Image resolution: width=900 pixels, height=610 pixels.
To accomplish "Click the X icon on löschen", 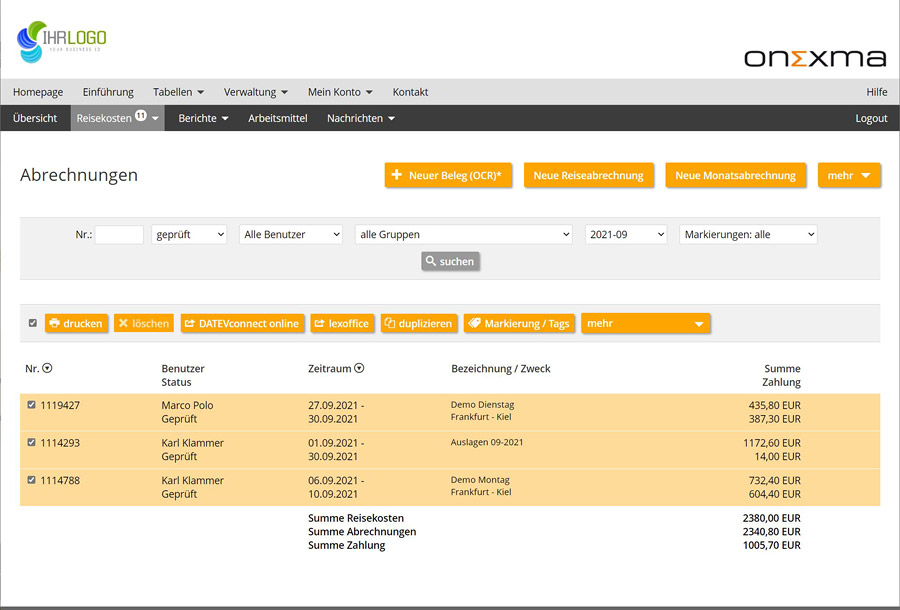I will [x=122, y=324].
